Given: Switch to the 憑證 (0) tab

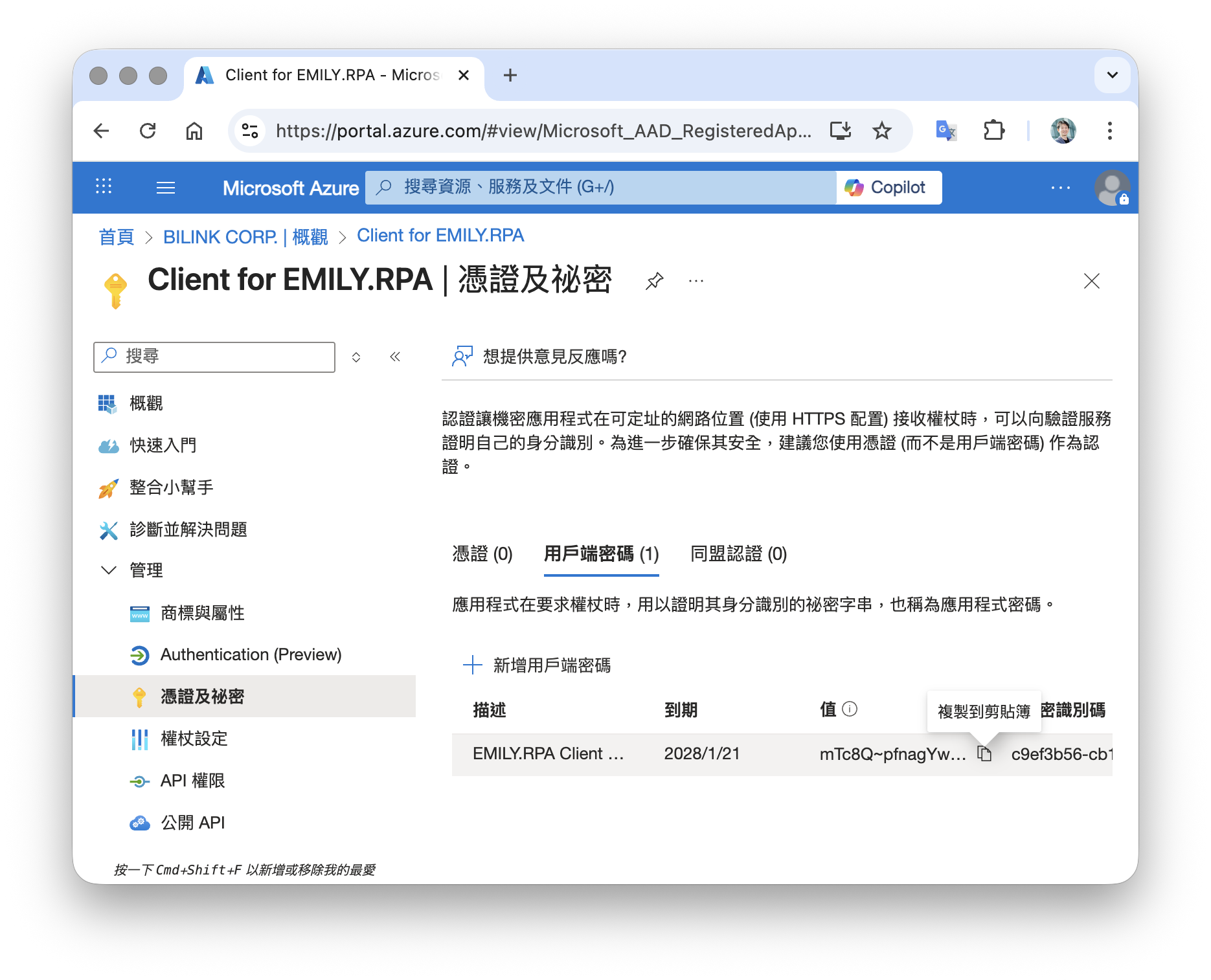Looking at the screenshot, I should coord(482,554).
